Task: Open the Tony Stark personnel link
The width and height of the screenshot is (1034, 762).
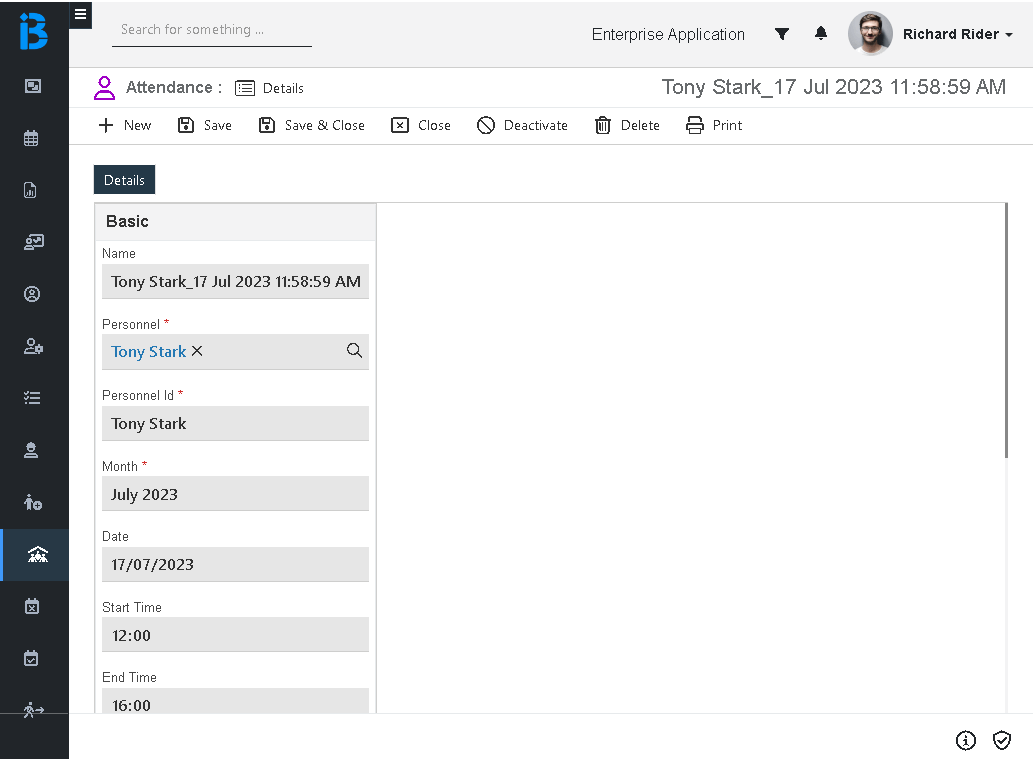Action: tap(148, 351)
